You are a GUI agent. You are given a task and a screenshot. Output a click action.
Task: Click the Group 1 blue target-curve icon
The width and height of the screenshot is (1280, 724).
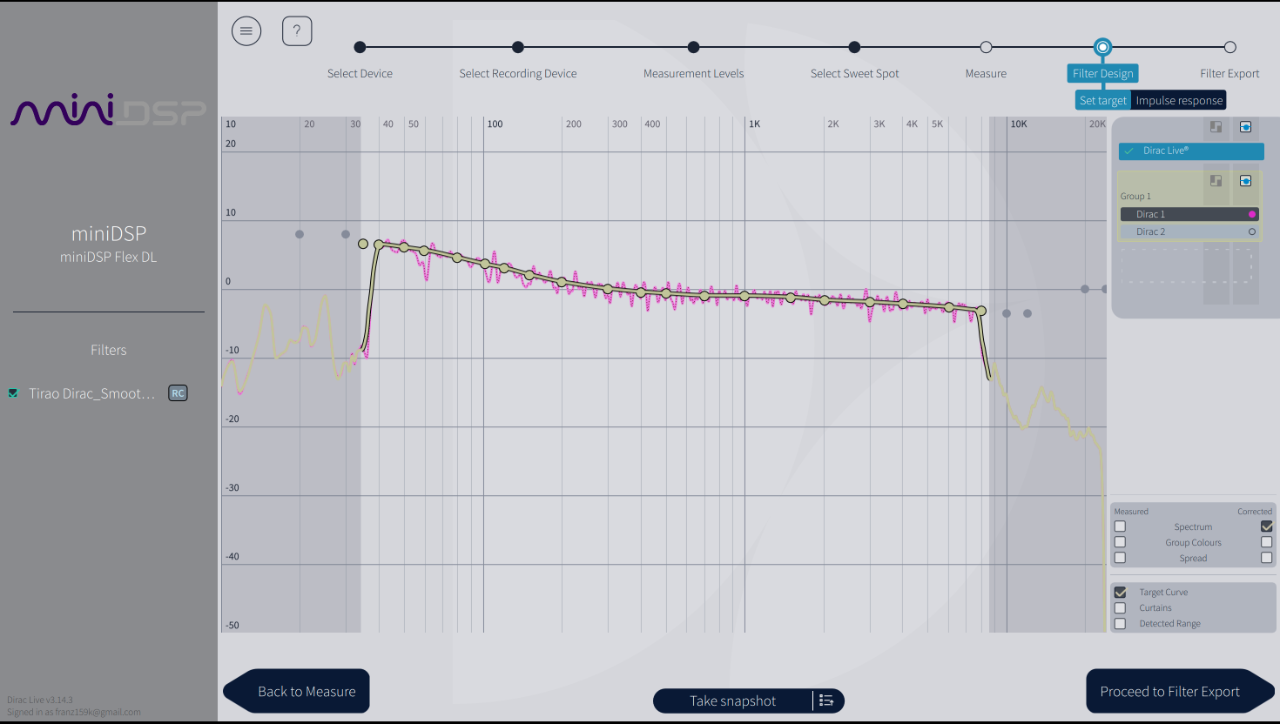[1245, 181]
